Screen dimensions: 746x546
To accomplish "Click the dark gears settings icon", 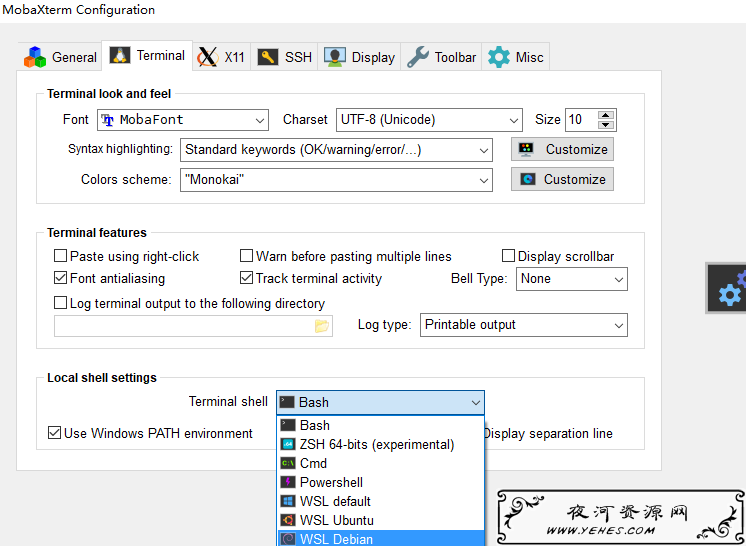I will point(727,289).
